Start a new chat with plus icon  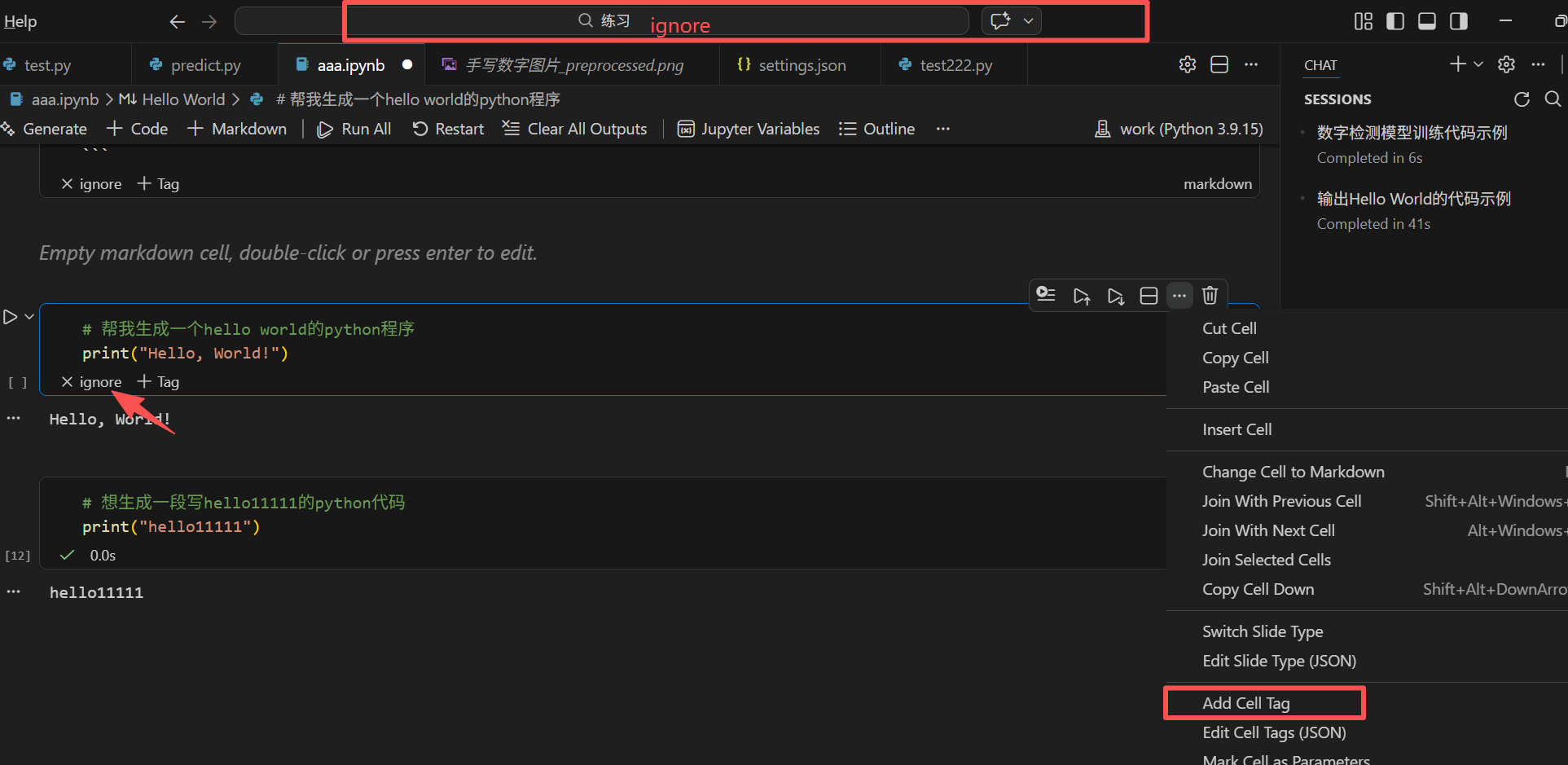1457,64
